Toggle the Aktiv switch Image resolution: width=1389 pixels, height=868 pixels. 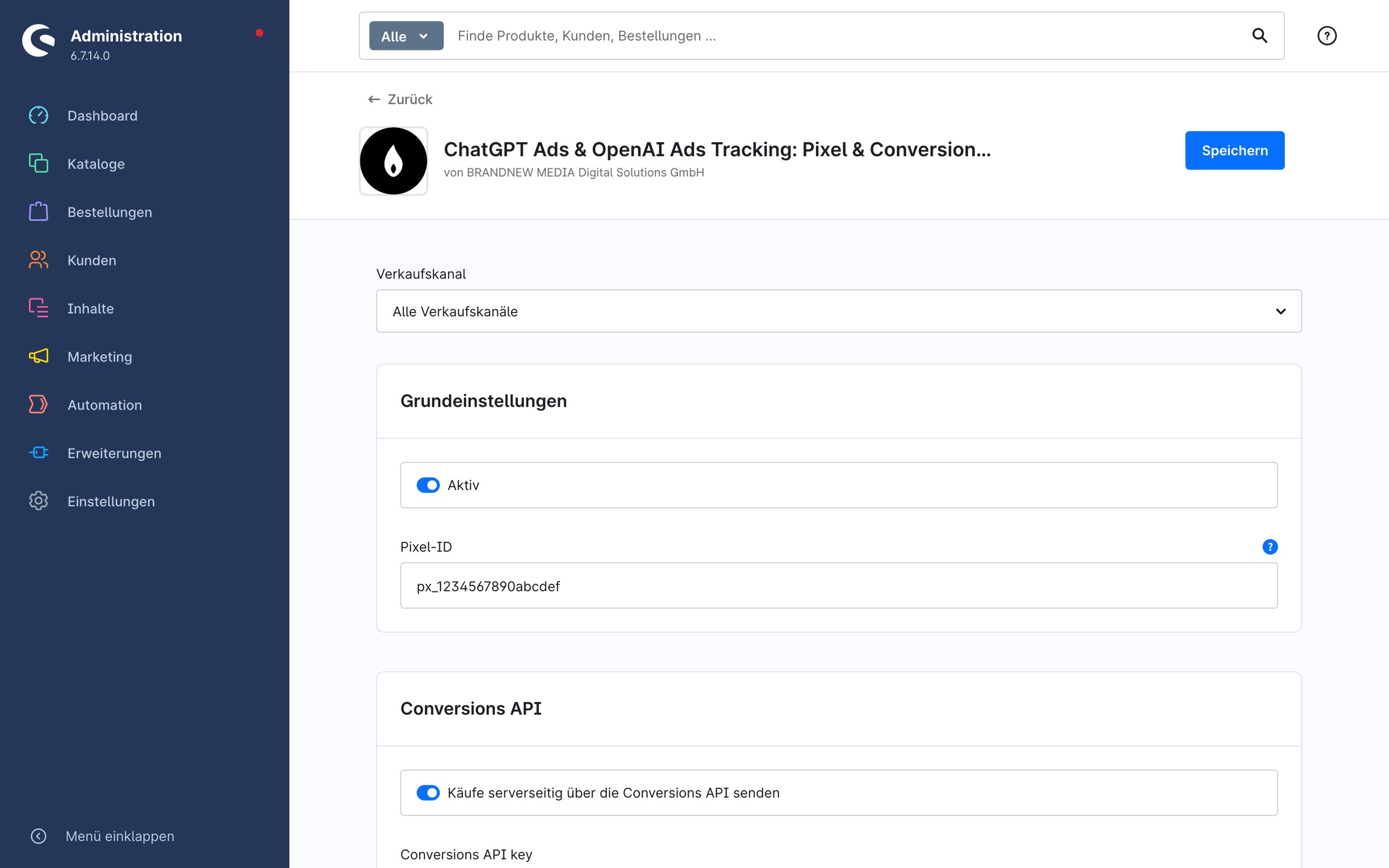[428, 485]
